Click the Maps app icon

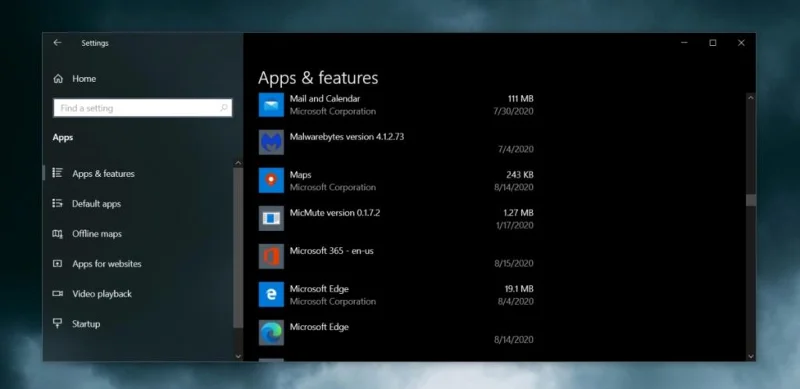point(271,181)
